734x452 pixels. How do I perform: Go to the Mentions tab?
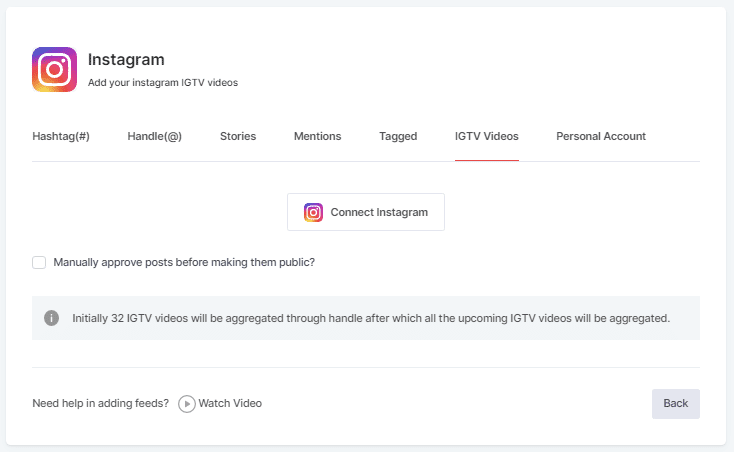click(317, 136)
